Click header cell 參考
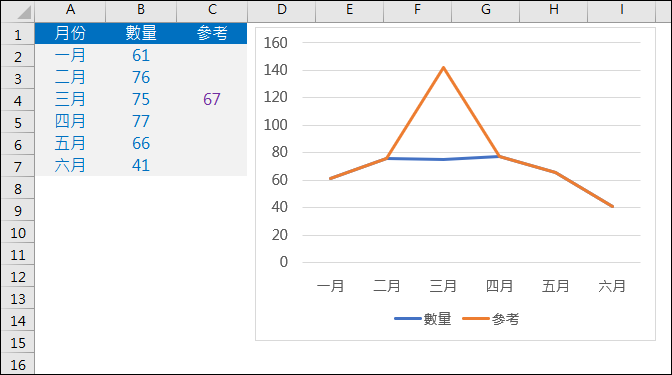The image size is (672, 375). 212,33
